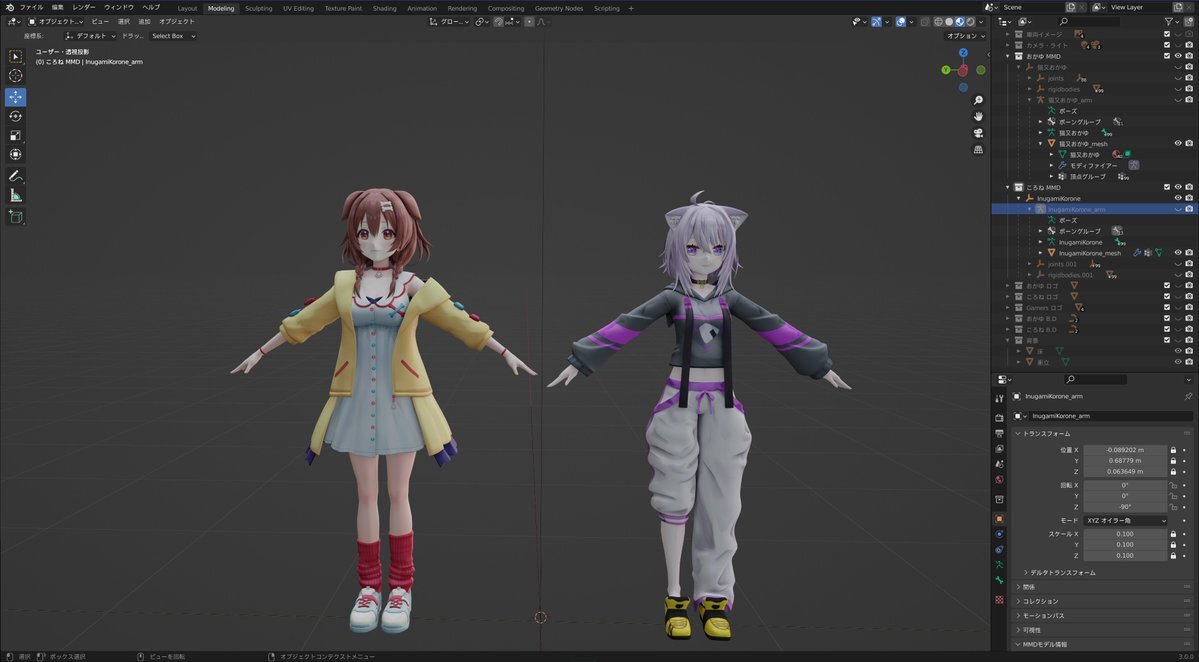This screenshot has width=1199, height=662.
Task: Select the Transform tool
Action: pos(15,154)
